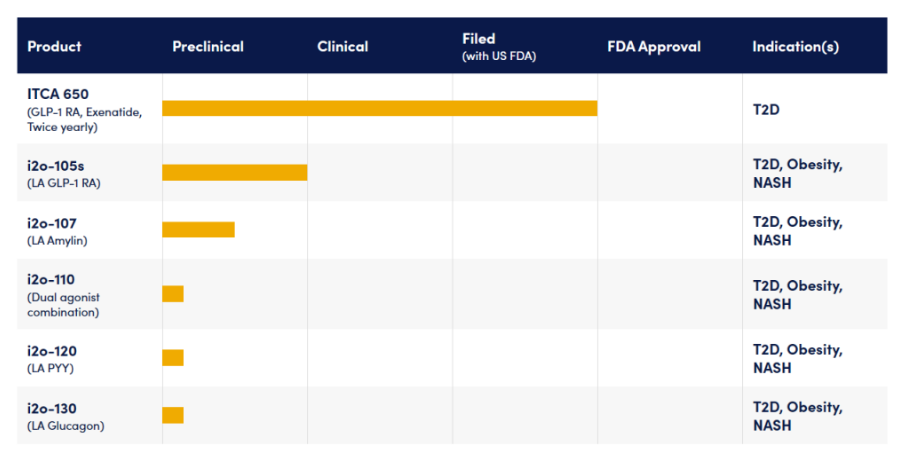The height and width of the screenshot is (473, 903).
Task: Click the ITCA 650 progress bar
Action: click(379, 108)
